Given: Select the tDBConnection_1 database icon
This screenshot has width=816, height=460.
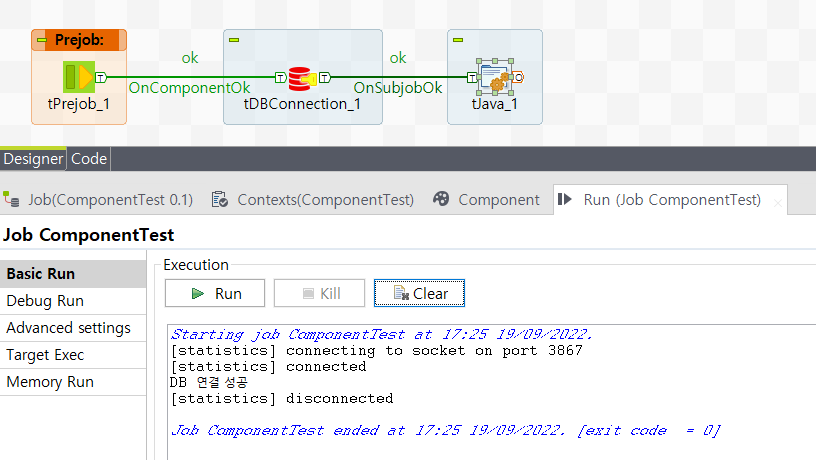Looking at the screenshot, I should (302, 79).
